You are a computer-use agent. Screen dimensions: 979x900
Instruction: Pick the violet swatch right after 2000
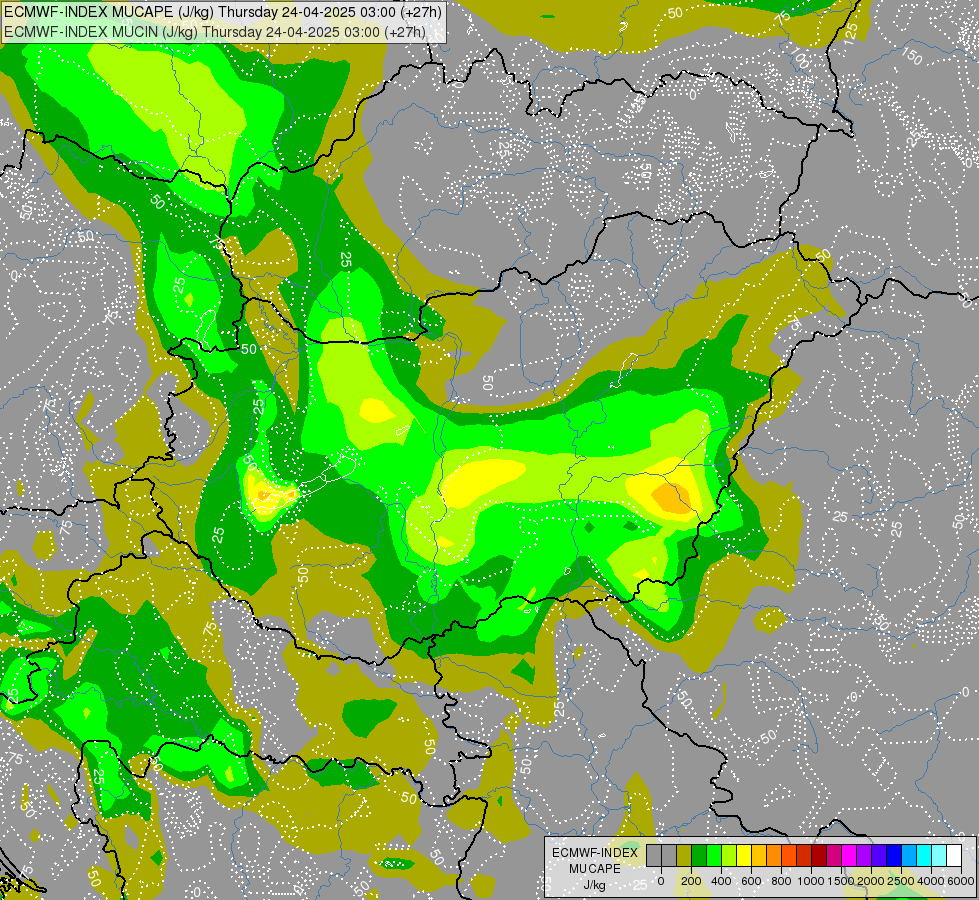(879, 856)
